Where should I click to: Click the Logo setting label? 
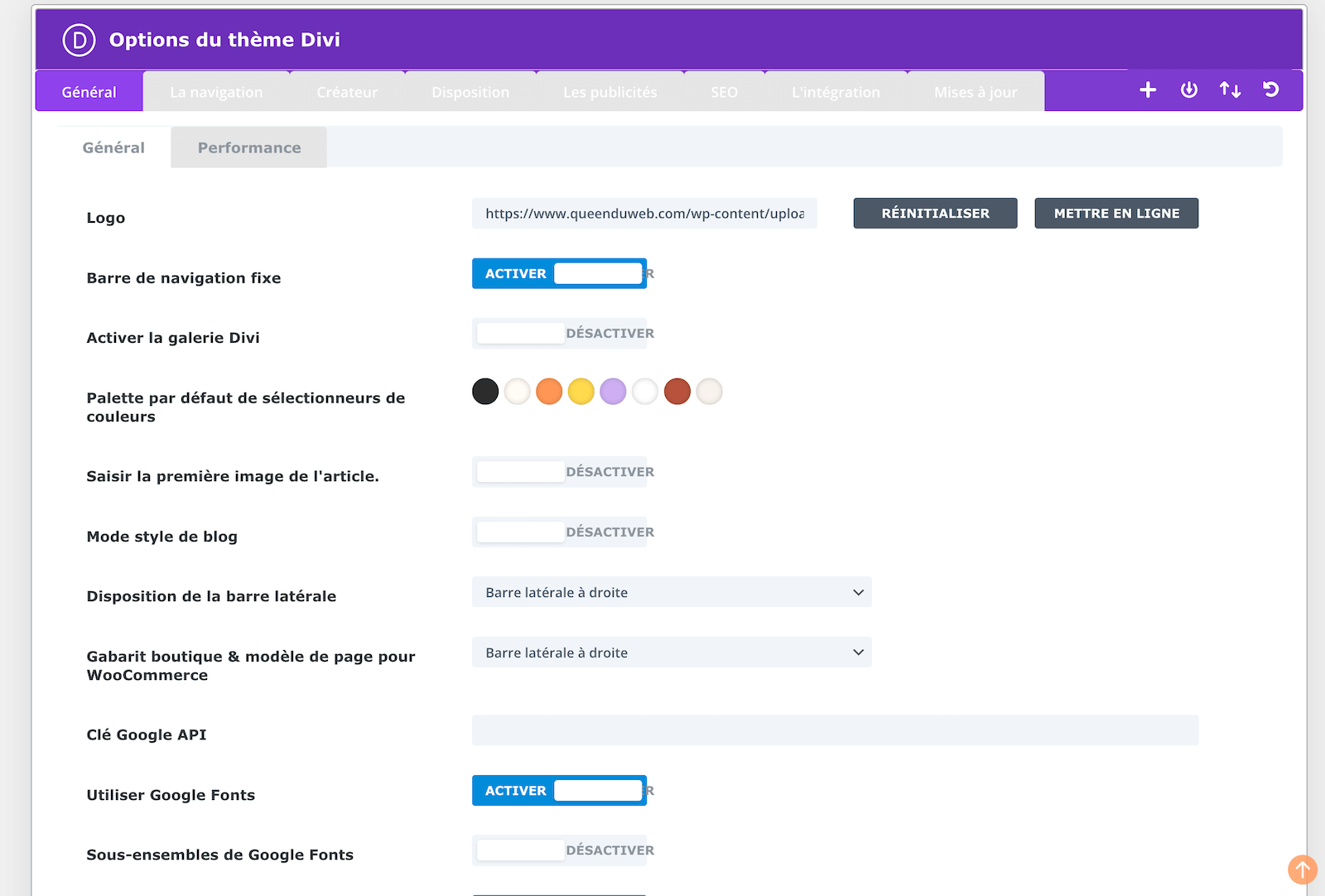[106, 218]
